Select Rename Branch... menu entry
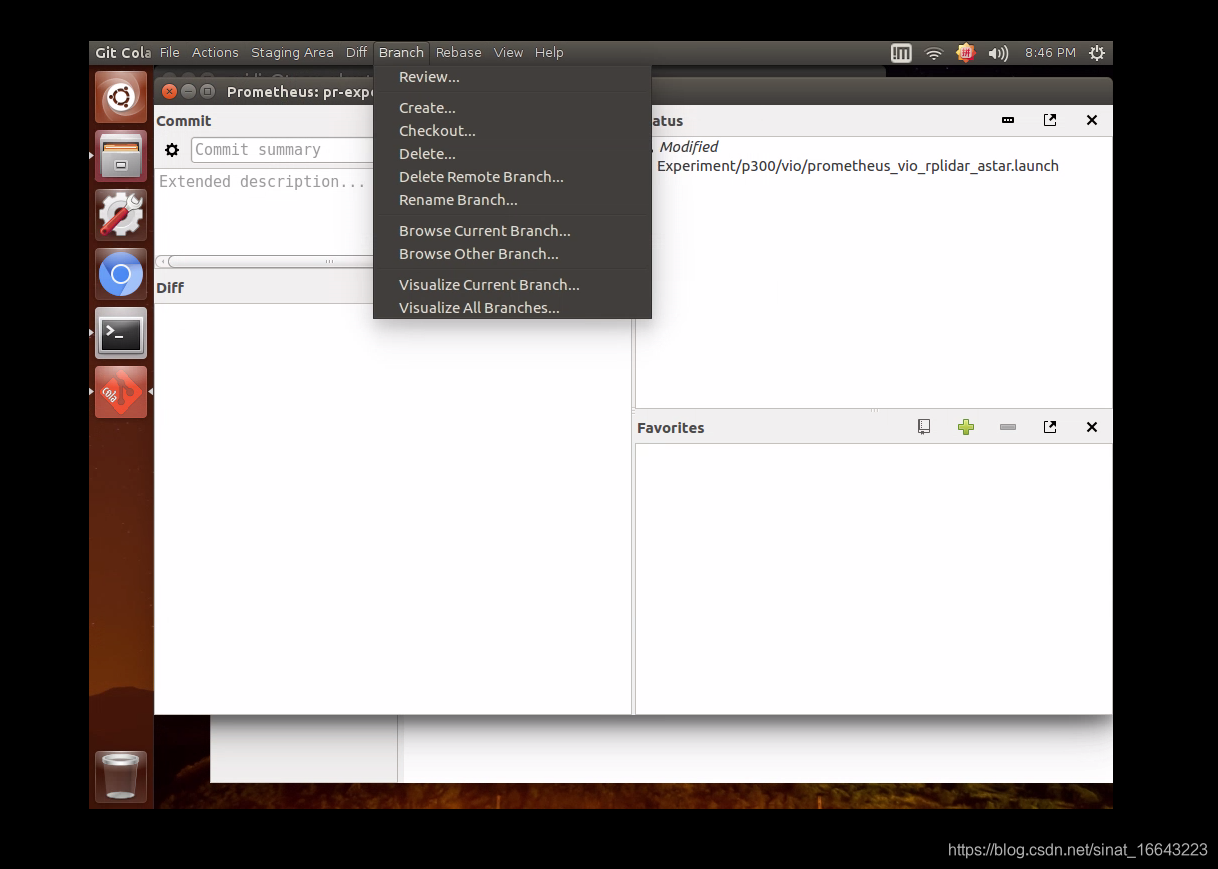This screenshot has width=1218, height=869. pyautogui.click(x=512, y=200)
